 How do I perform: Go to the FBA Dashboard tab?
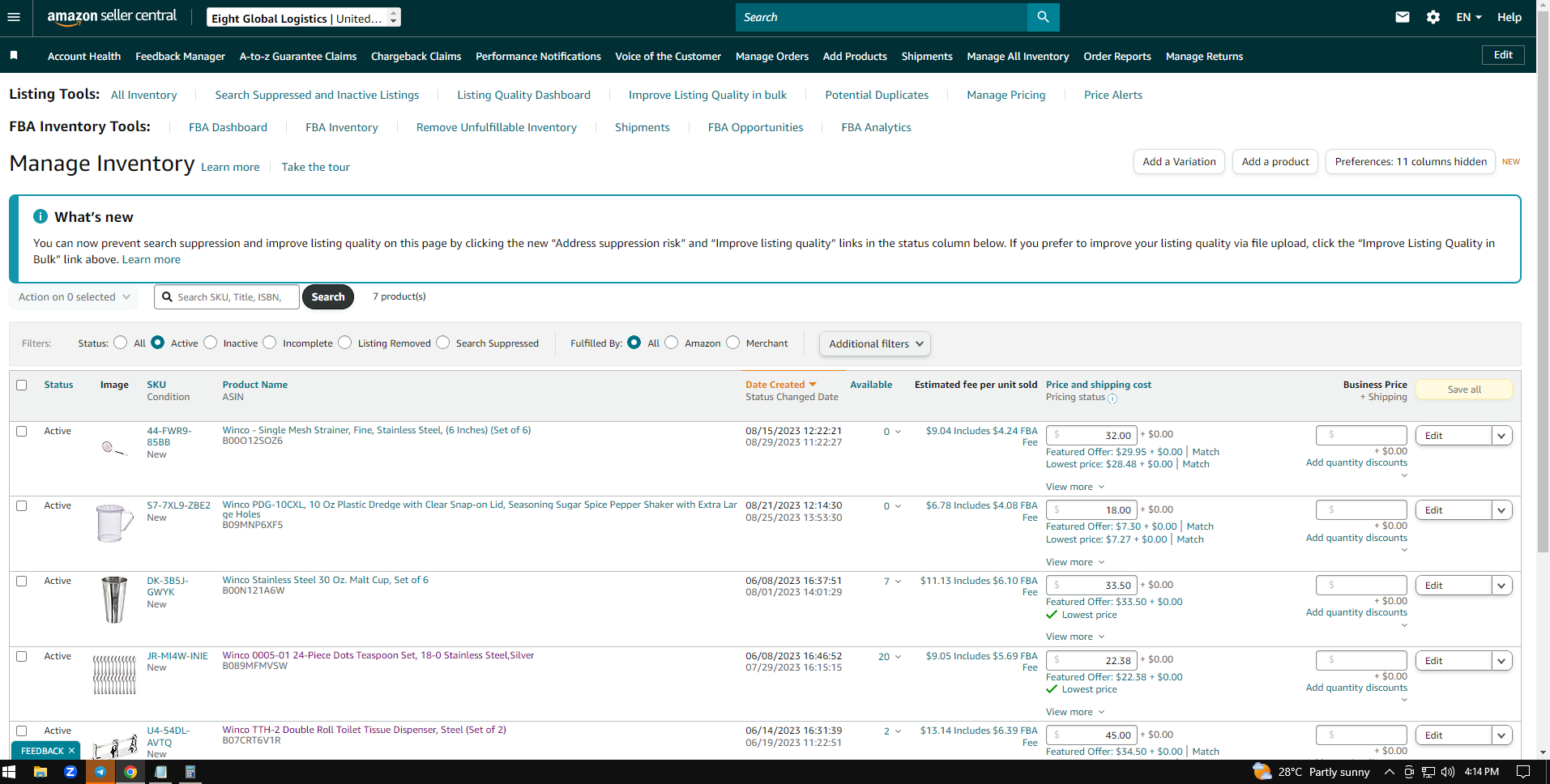point(228,127)
